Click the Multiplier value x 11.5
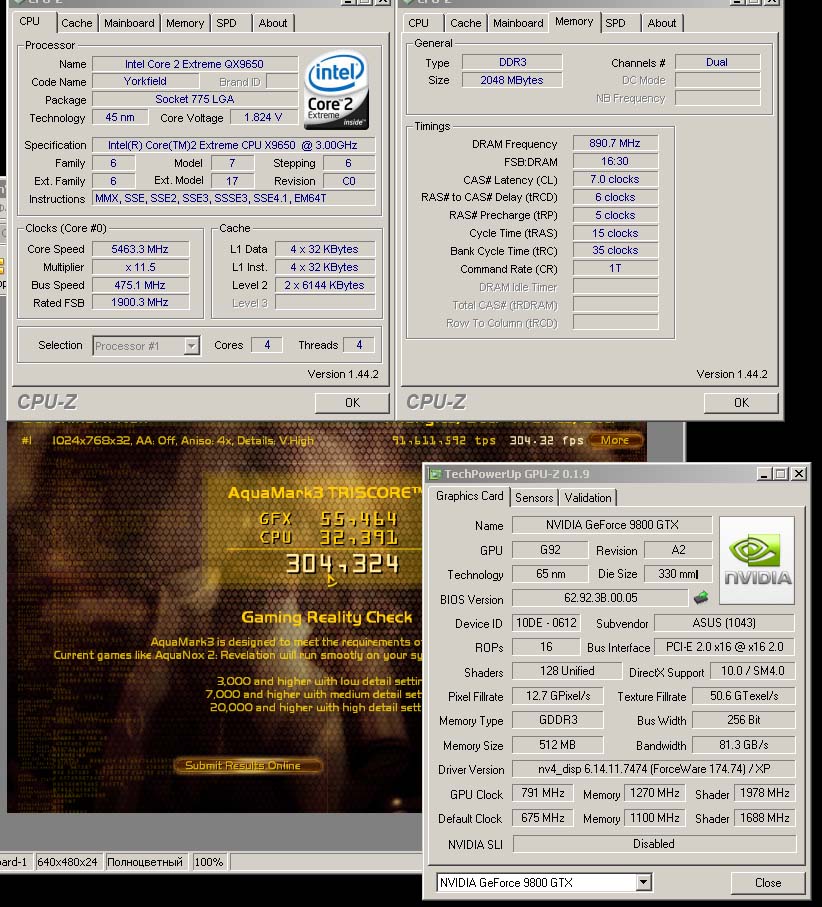Screen dimensions: 822x907 (x=140, y=267)
